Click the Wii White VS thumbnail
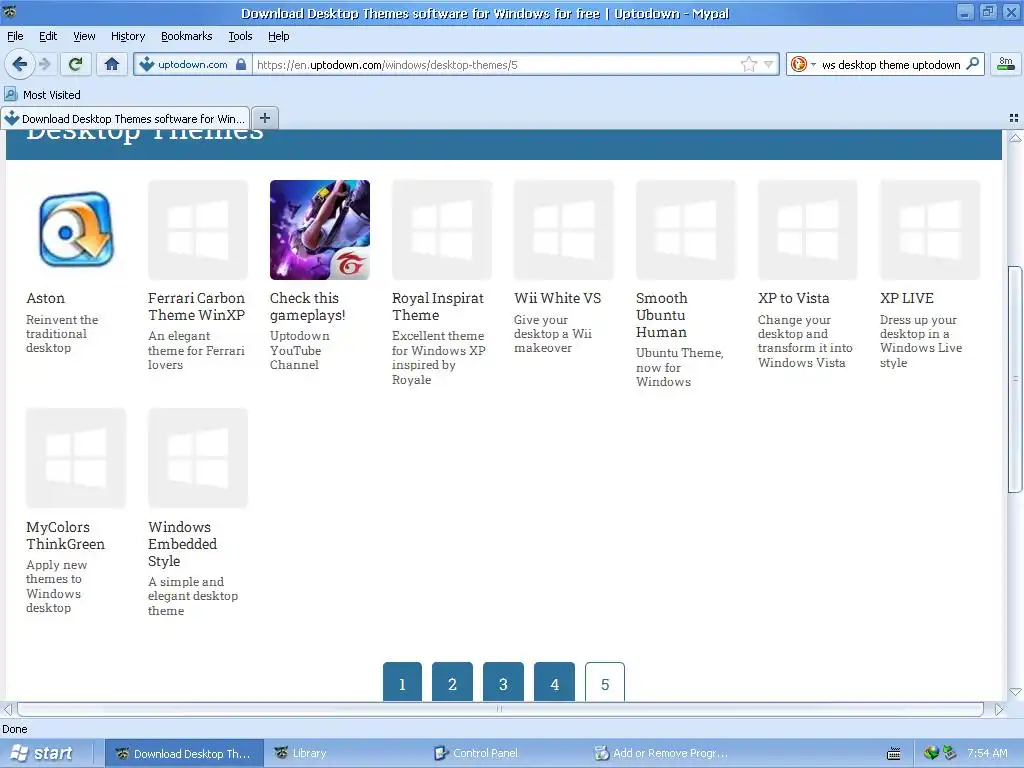 564,230
